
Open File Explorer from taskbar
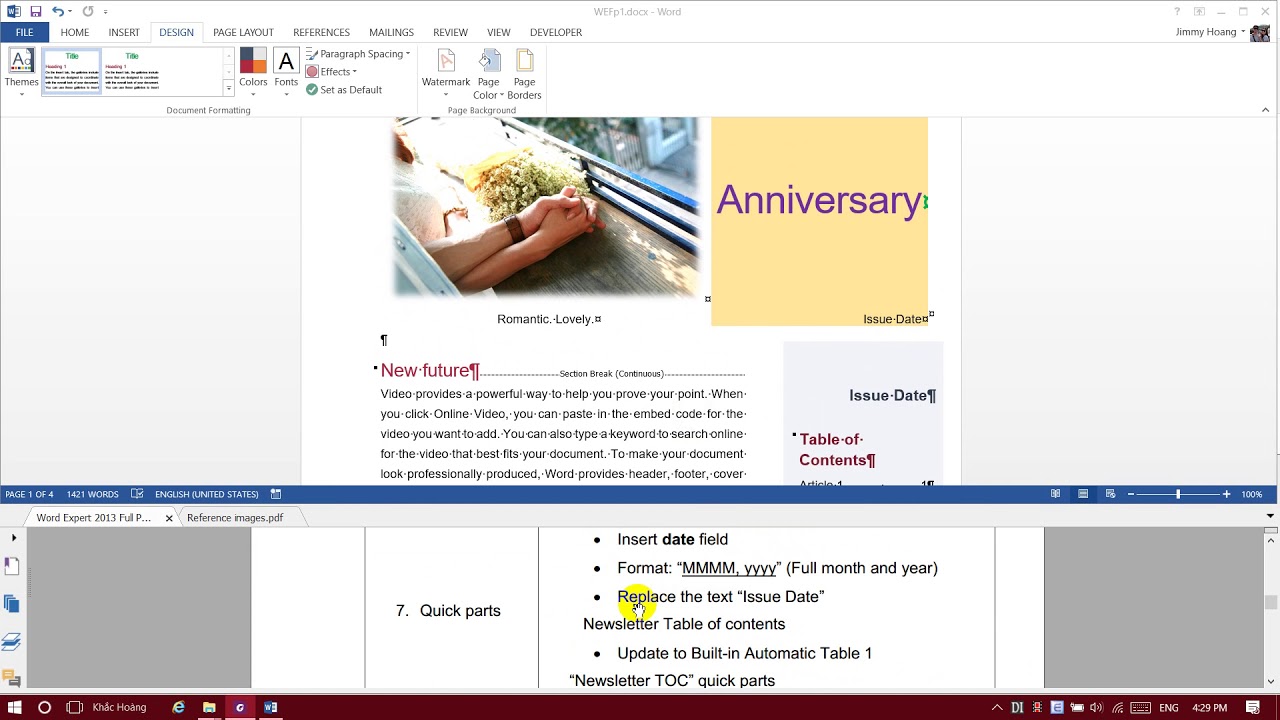pos(209,707)
